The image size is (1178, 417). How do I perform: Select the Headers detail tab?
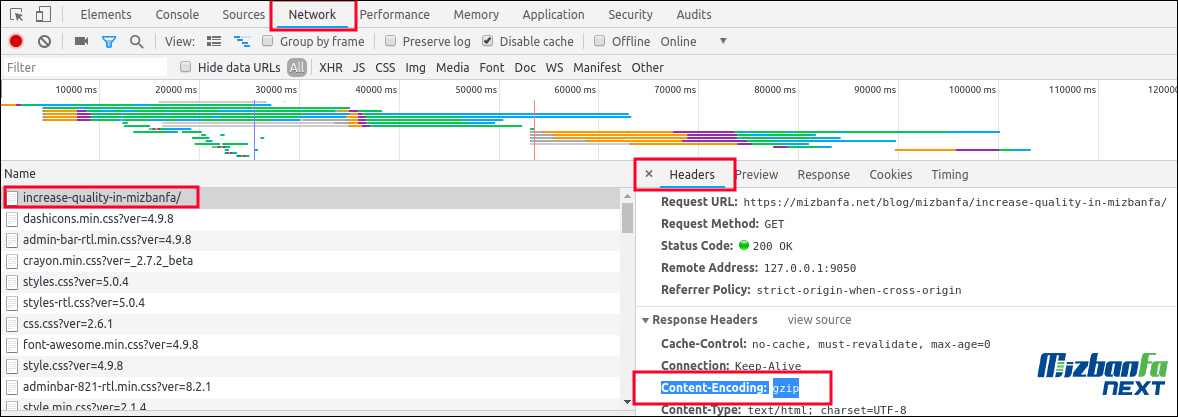point(692,174)
